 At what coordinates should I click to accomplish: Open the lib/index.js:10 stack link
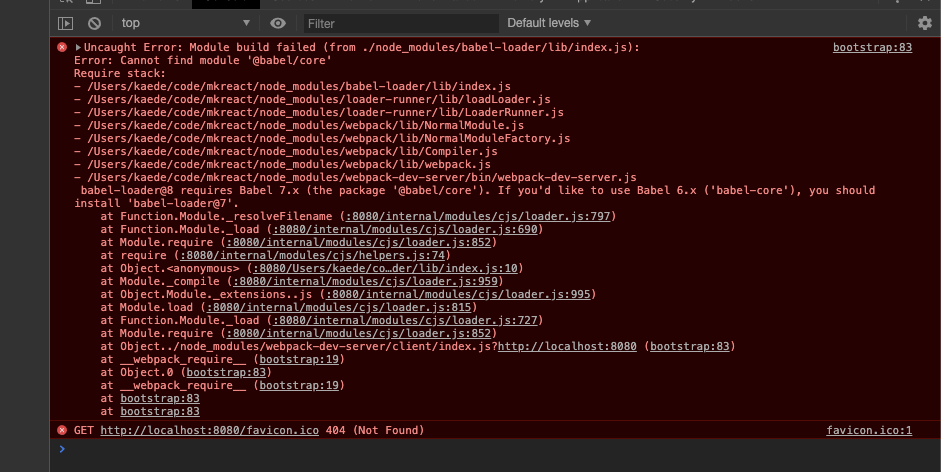click(385, 268)
